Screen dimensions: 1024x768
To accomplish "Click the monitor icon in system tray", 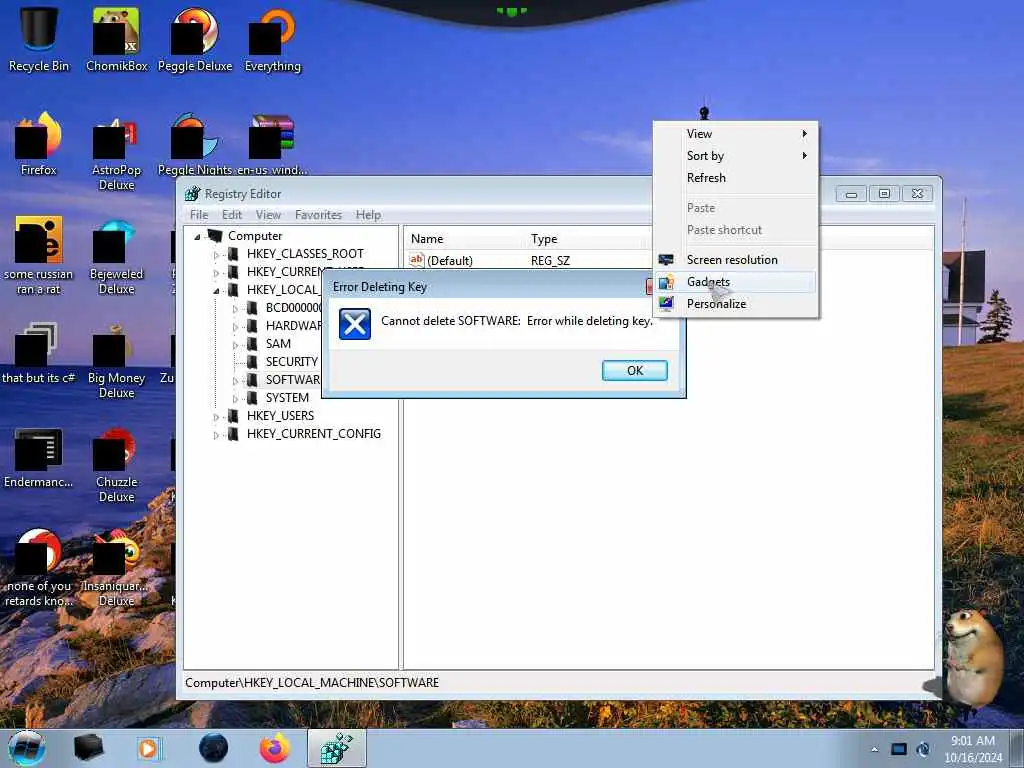I will (899, 750).
